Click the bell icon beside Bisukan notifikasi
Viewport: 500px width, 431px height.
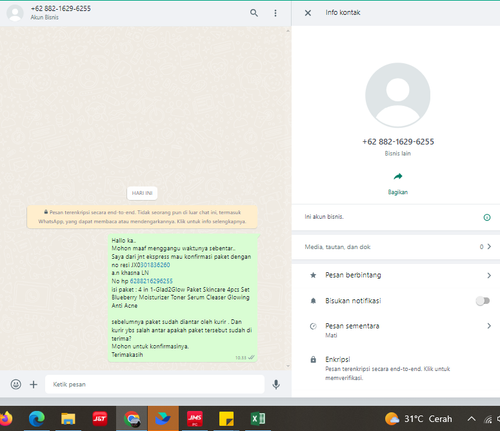(313, 301)
